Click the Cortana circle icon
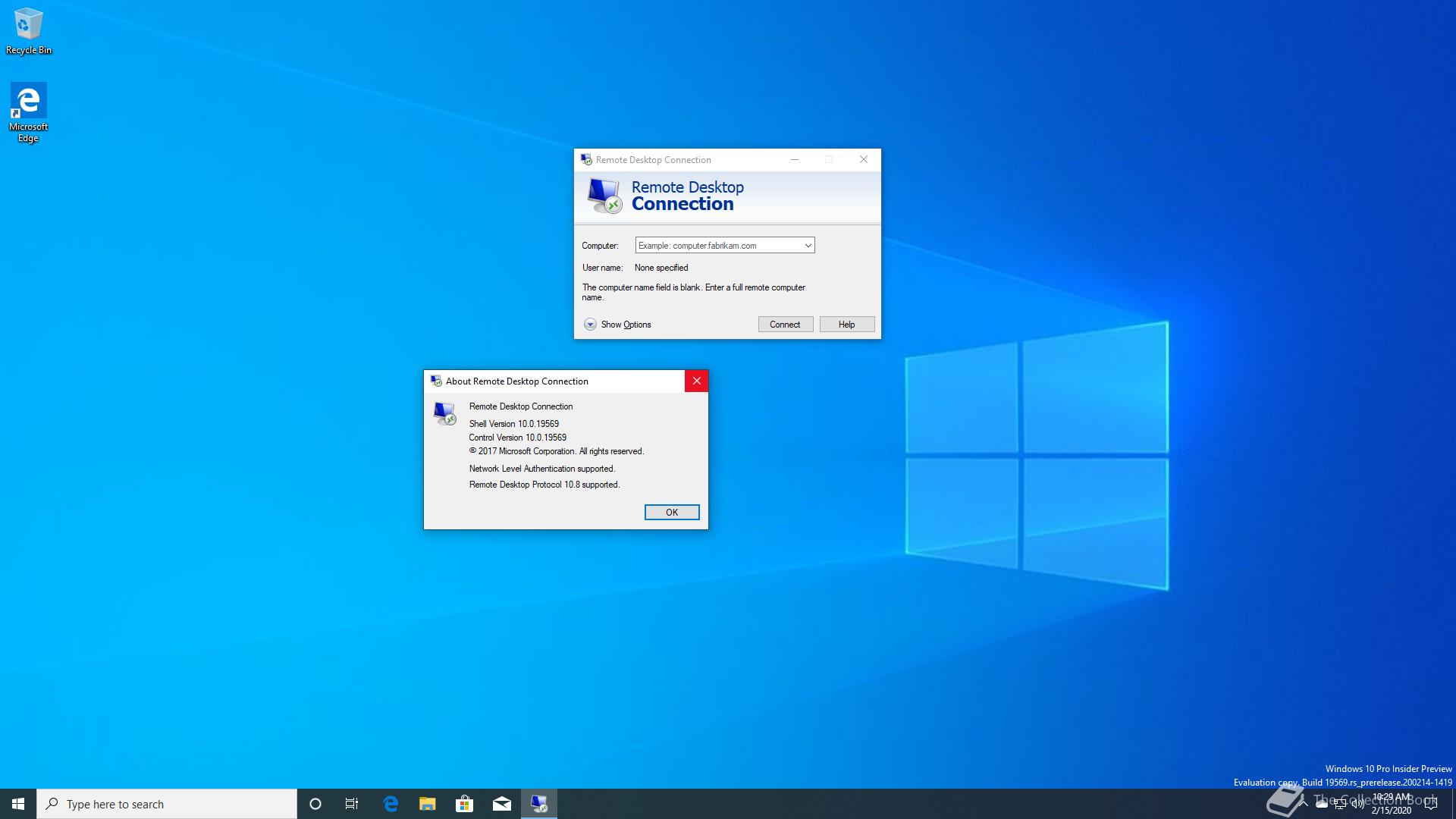The height and width of the screenshot is (819, 1456). click(x=315, y=804)
